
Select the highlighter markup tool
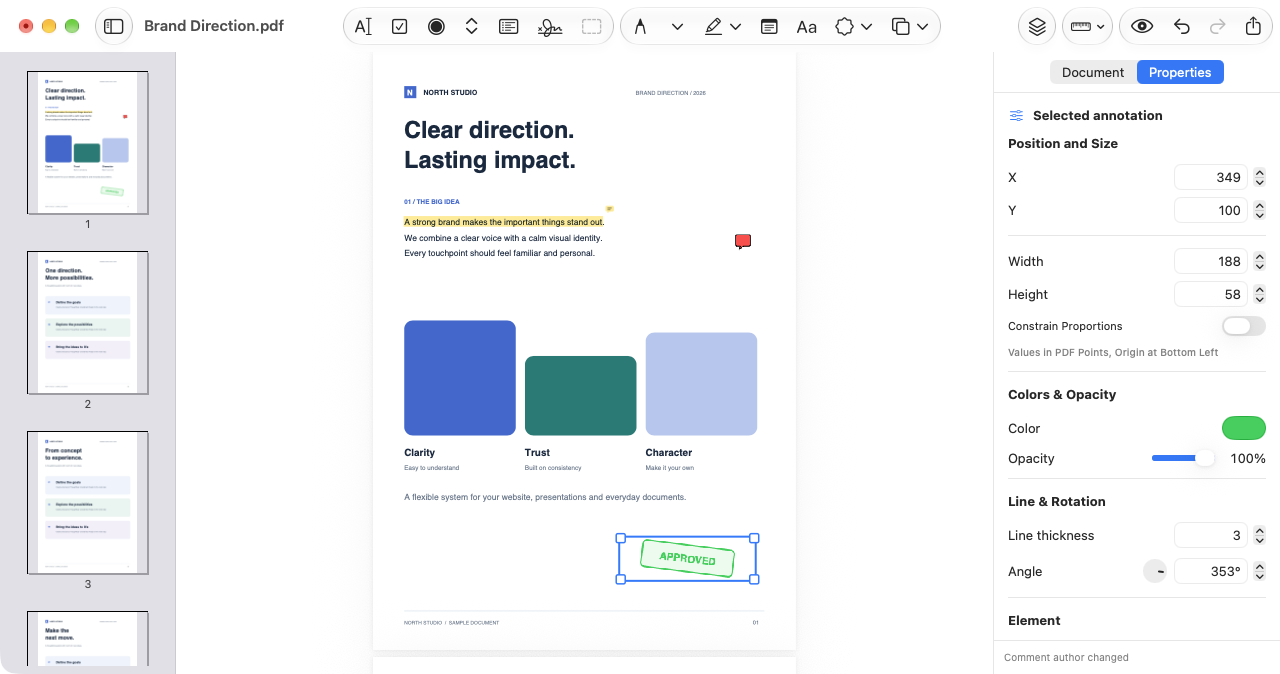[713, 27]
